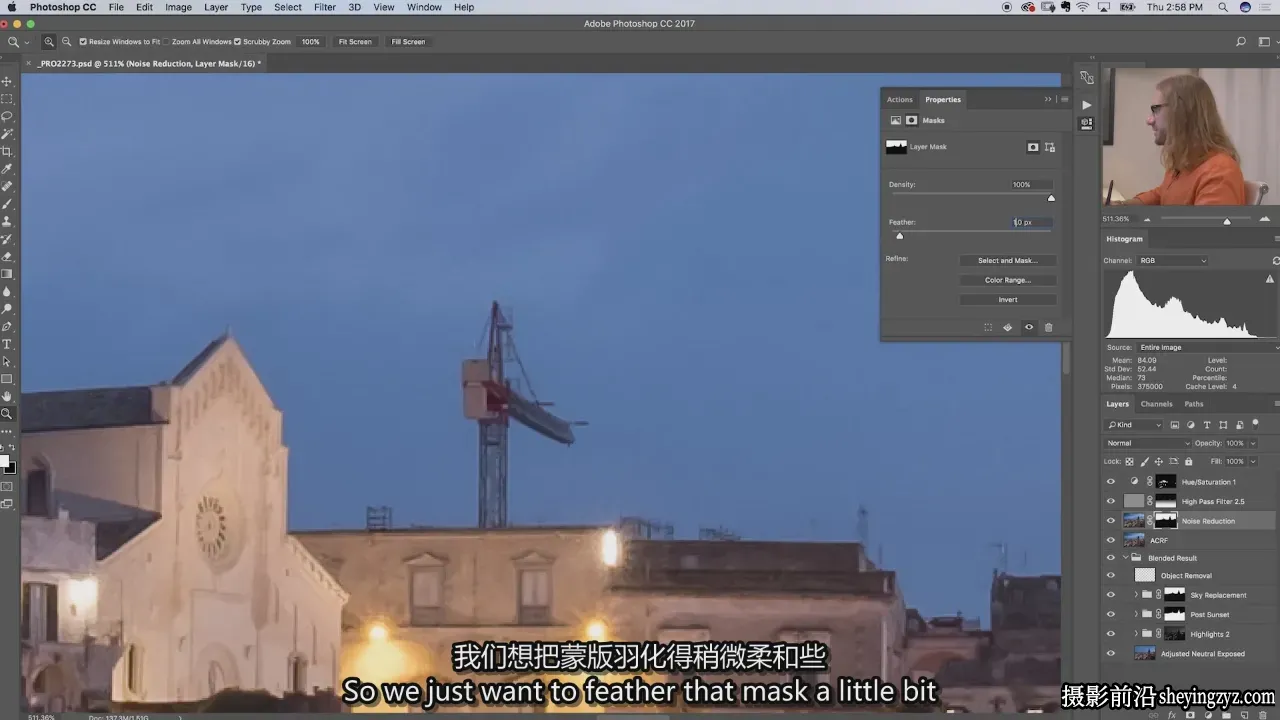Open the Filter menu
Viewport: 1280px width, 720px height.
[x=325, y=7]
